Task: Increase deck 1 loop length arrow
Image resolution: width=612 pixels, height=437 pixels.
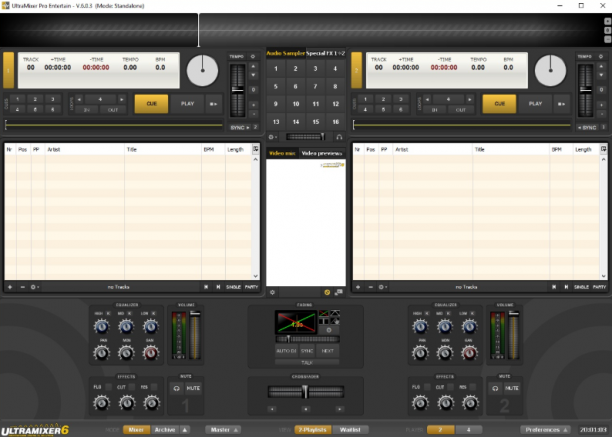Action: (122, 99)
